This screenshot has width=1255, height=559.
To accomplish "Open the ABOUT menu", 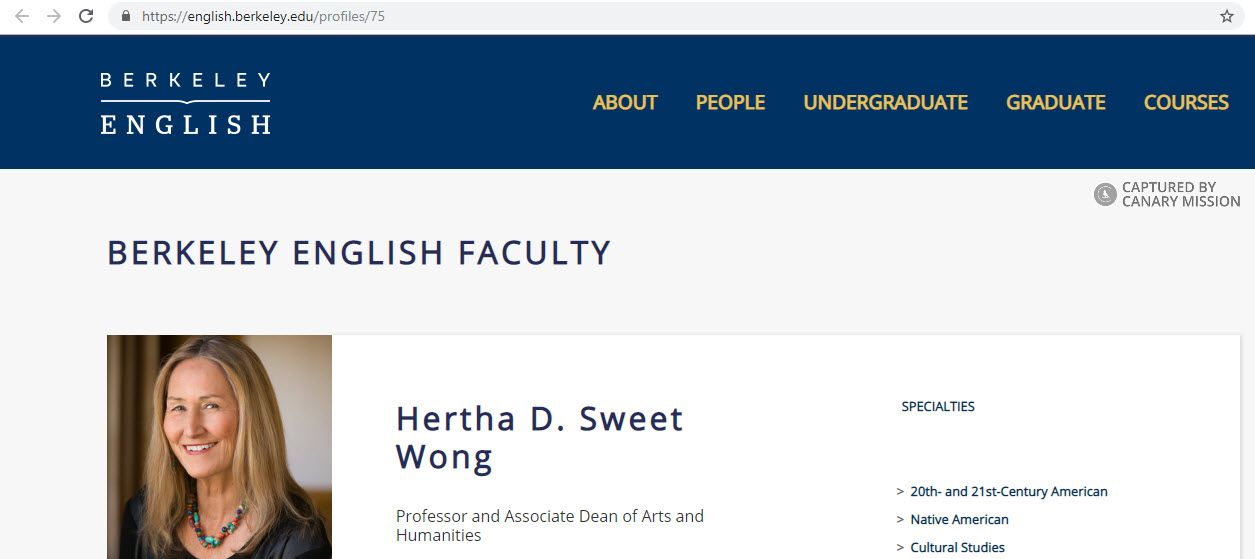I will coord(625,103).
